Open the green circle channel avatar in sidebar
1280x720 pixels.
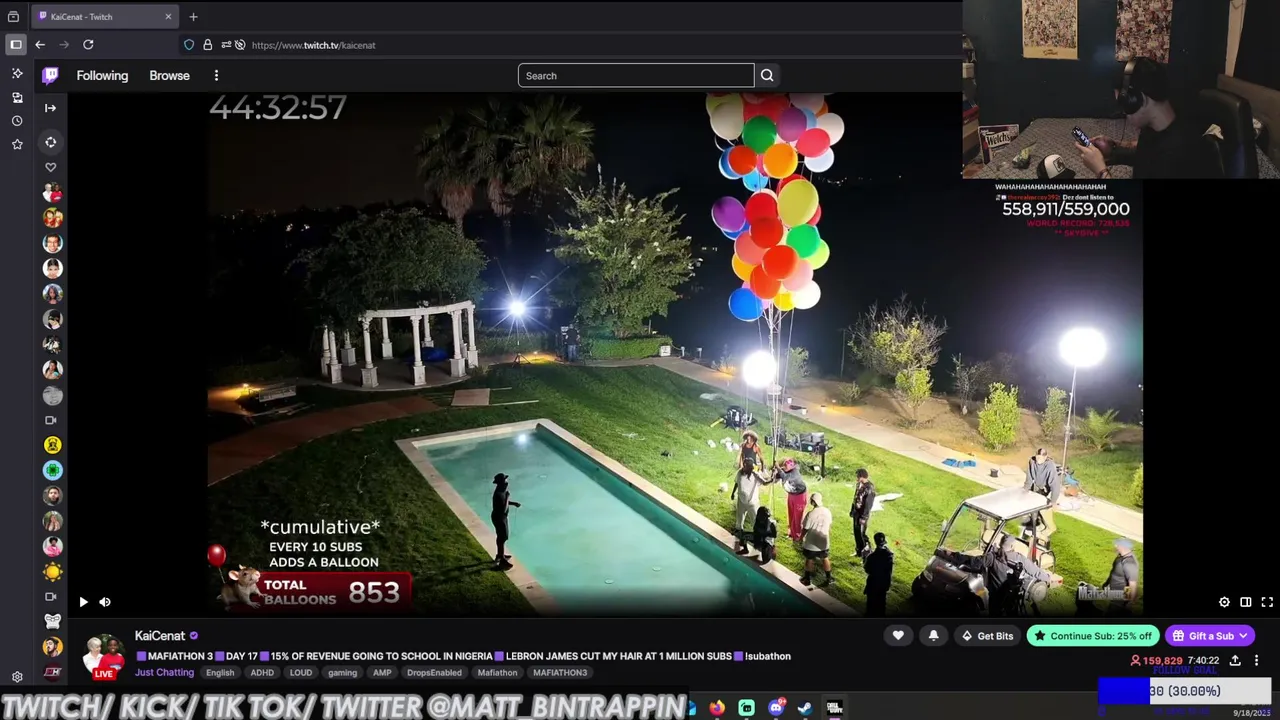[x=52, y=470]
